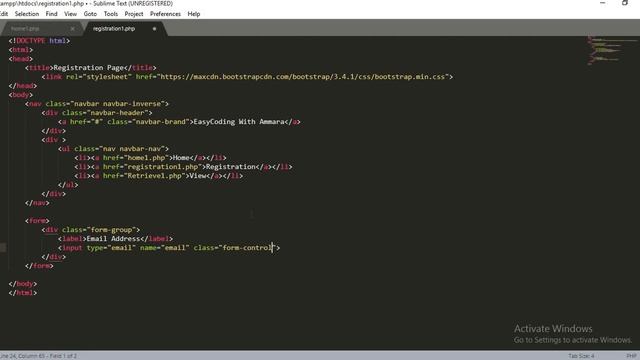Click the home1.php href value
This screenshot has height=360, width=640.
146,158
